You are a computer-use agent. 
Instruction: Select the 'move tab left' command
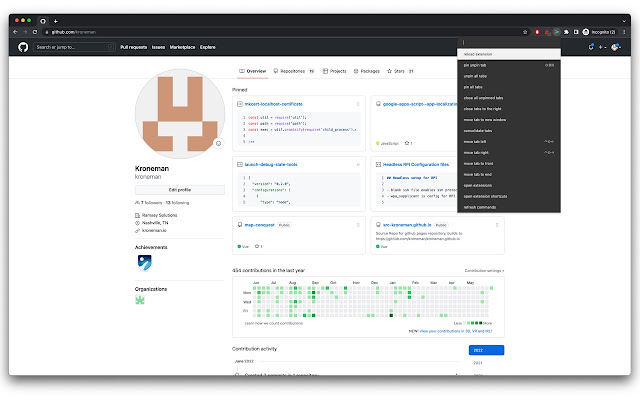tap(509, 142)
